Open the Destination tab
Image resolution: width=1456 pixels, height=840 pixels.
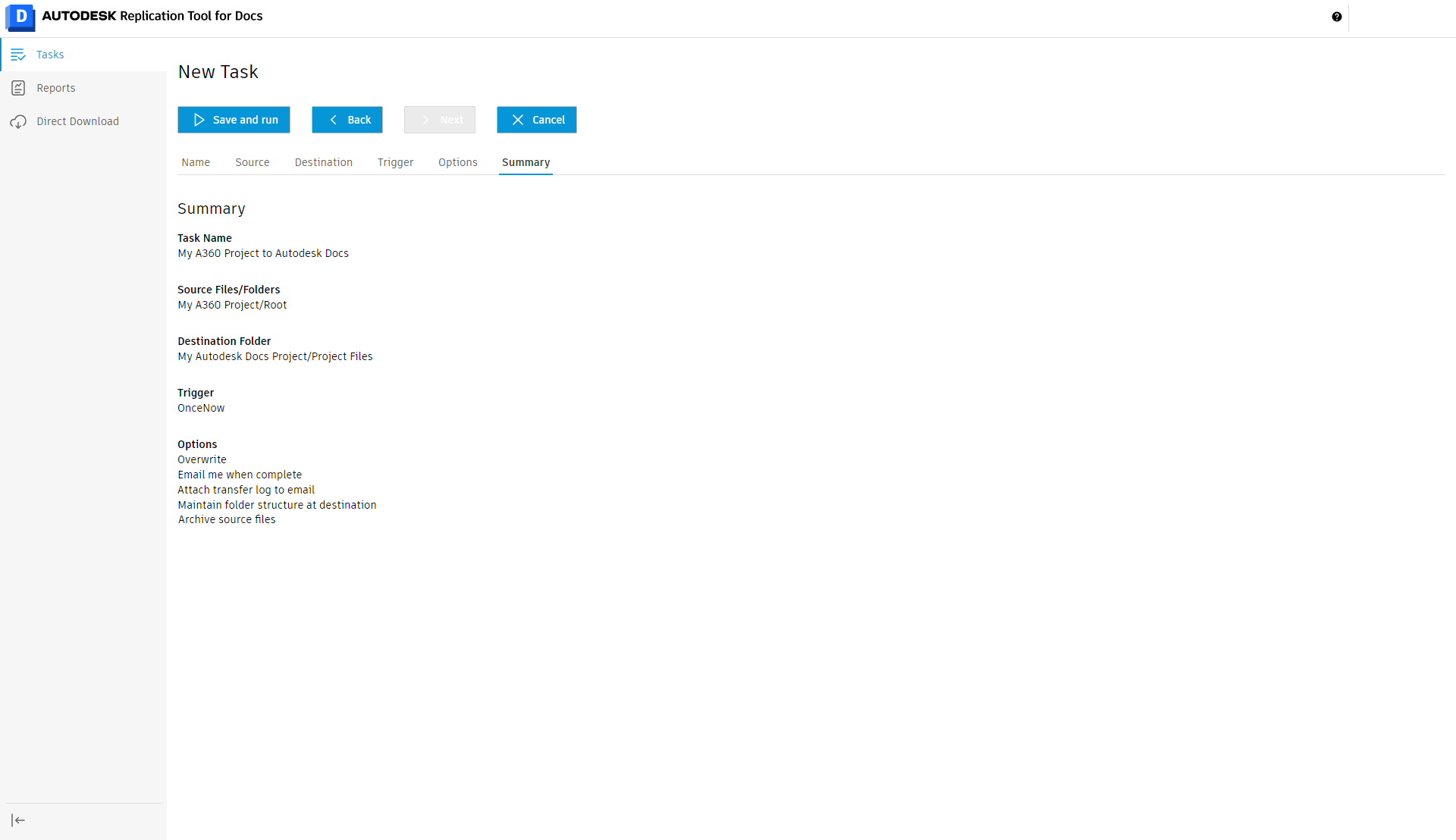(x=323, y=162)
